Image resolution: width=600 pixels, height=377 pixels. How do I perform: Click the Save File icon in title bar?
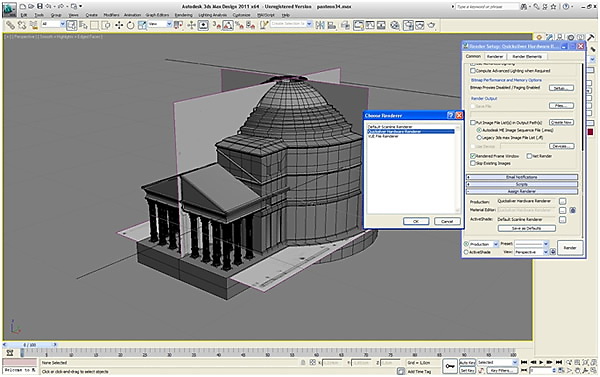39,6
